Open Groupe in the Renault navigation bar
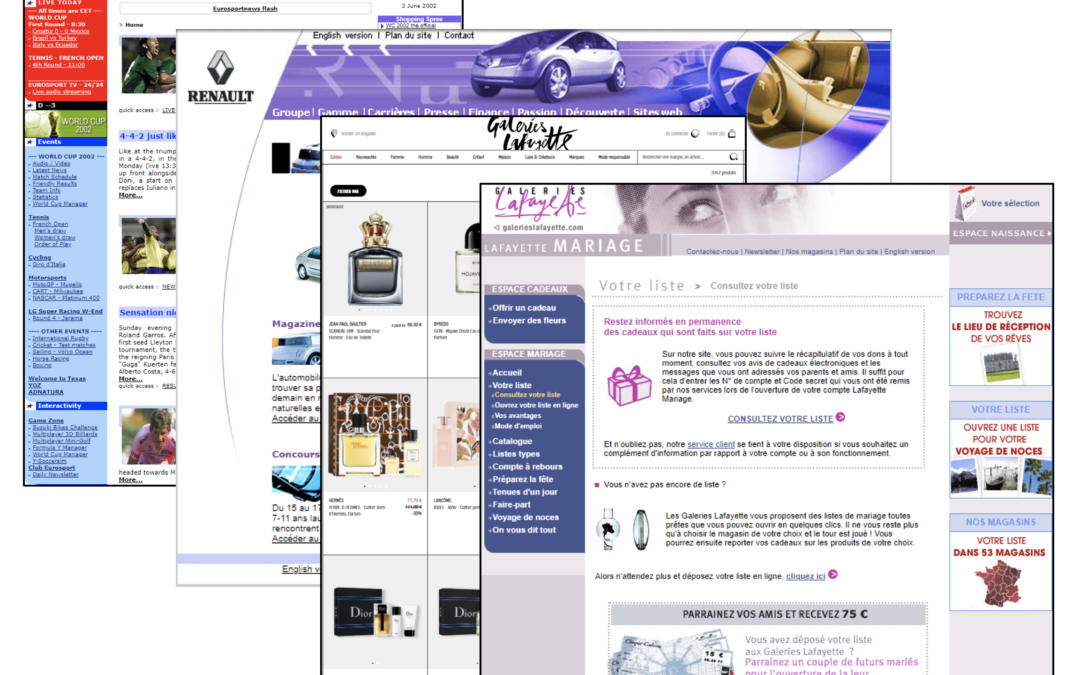This screenshot has height=675, width=1080. coord(291,112)
